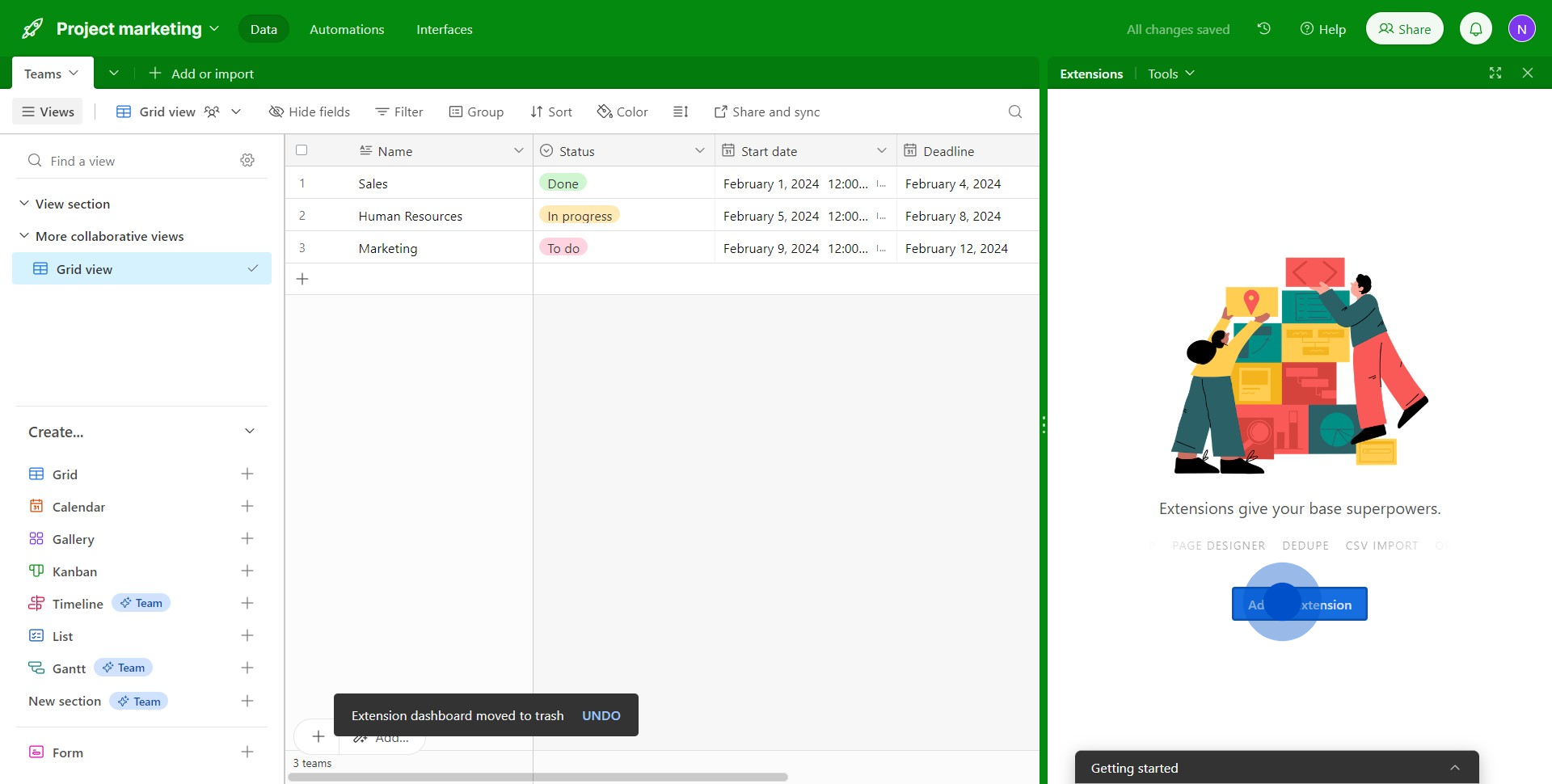Toggle the select all rows checkbox
Image resolution: width=1552 pixels, height=784 pixels.
tap(302, 150)
